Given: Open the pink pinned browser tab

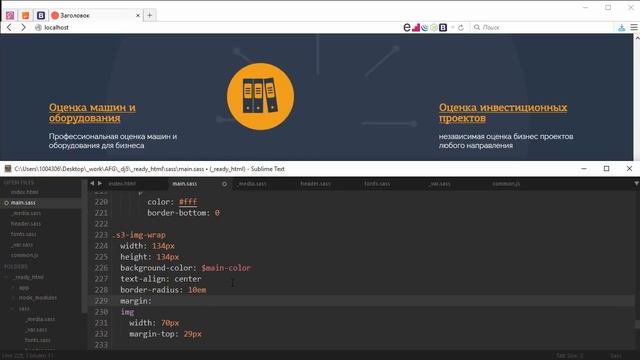Looking at the screenshot, I should (10, 16).
